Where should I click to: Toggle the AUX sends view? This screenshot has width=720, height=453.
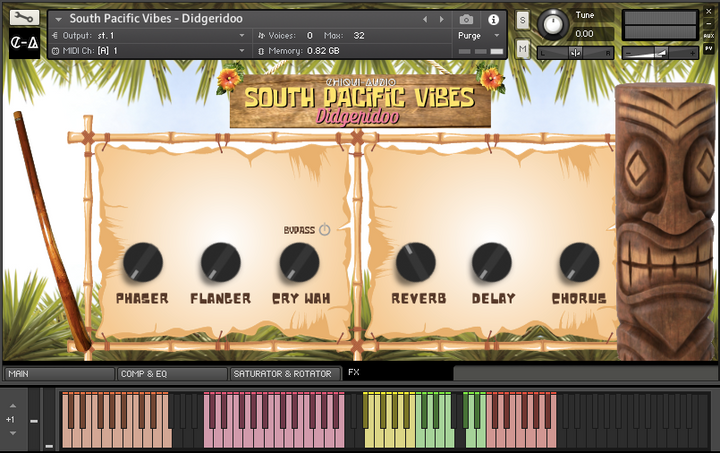[709, 36]
